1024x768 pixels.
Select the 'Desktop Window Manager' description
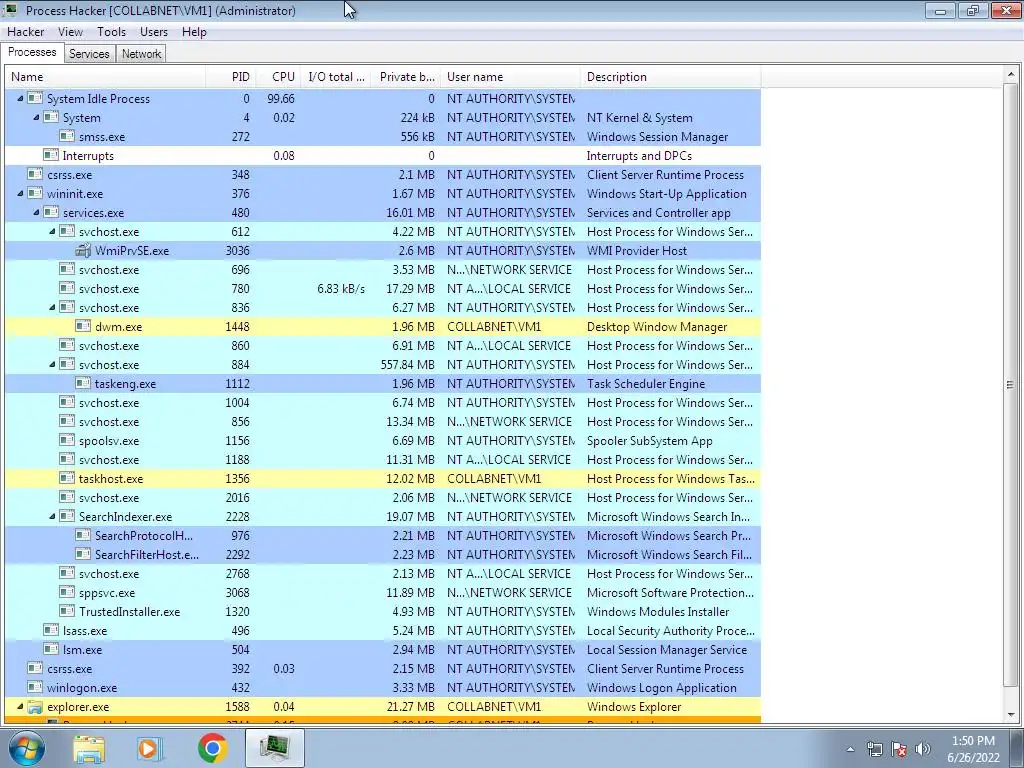pyautogui.click(x=657, y=327)
